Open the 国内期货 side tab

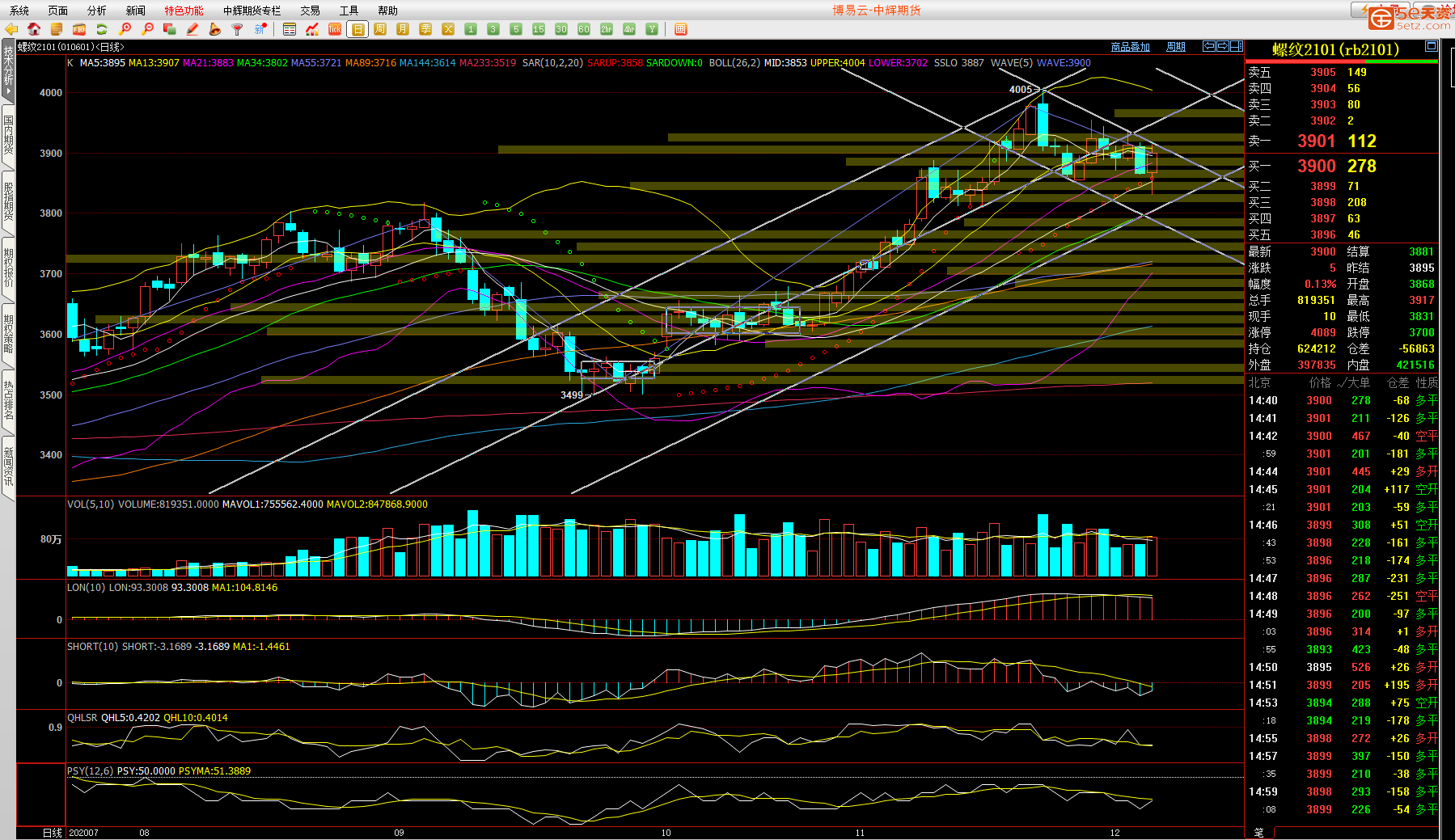pos(8,135)
